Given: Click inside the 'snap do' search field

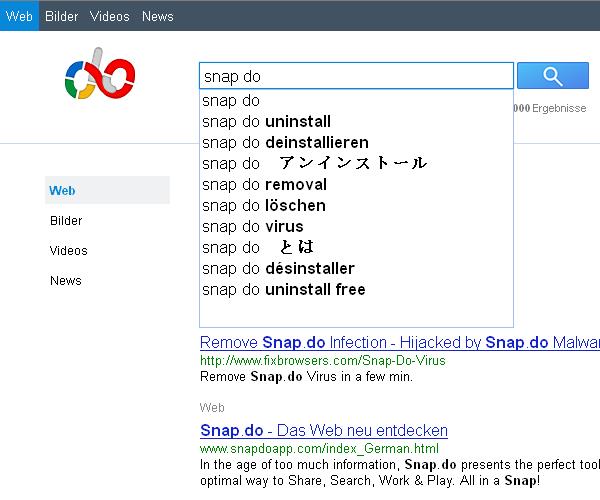Looking at the screenshot, I should click(356, 76).
